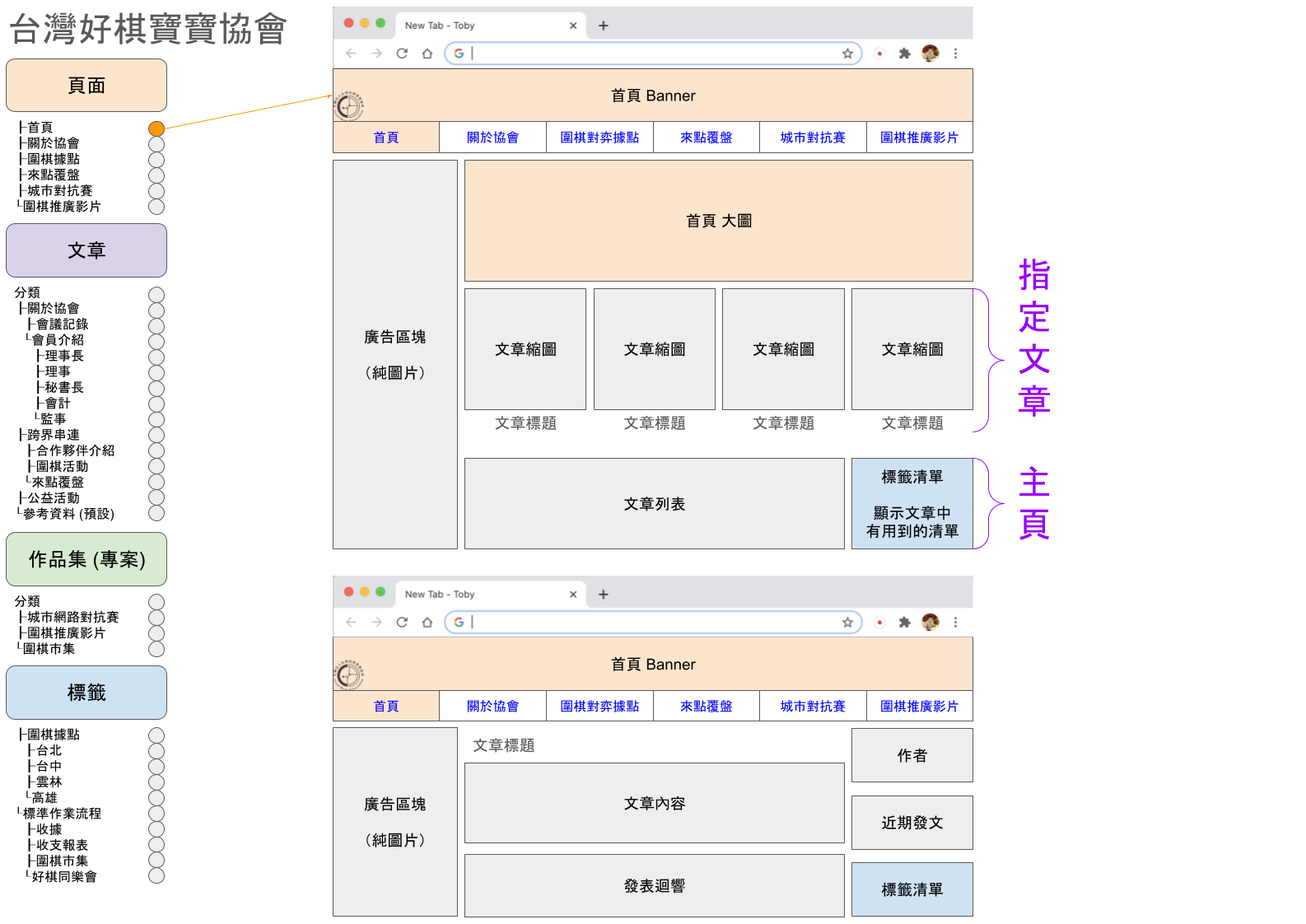The image size is (1306, 924).
Task: Click the 標籤 category box
Action: [86, 693]
